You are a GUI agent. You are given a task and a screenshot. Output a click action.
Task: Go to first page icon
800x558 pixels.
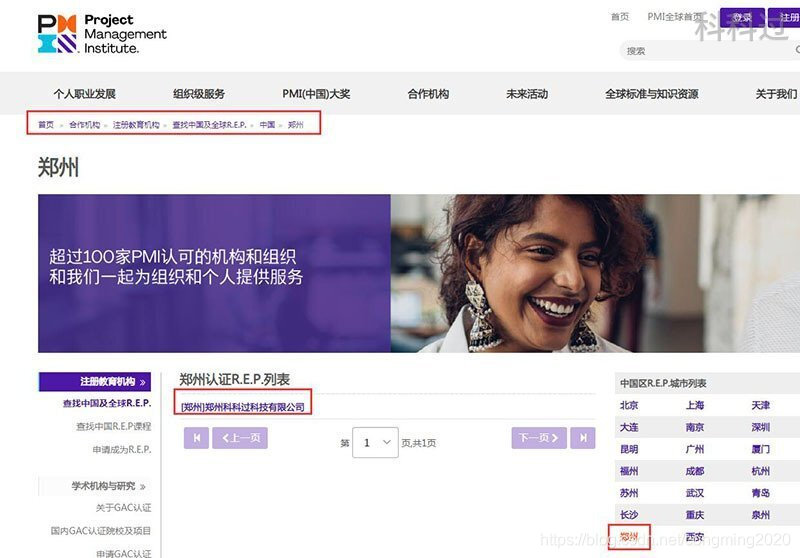[196, 438]
